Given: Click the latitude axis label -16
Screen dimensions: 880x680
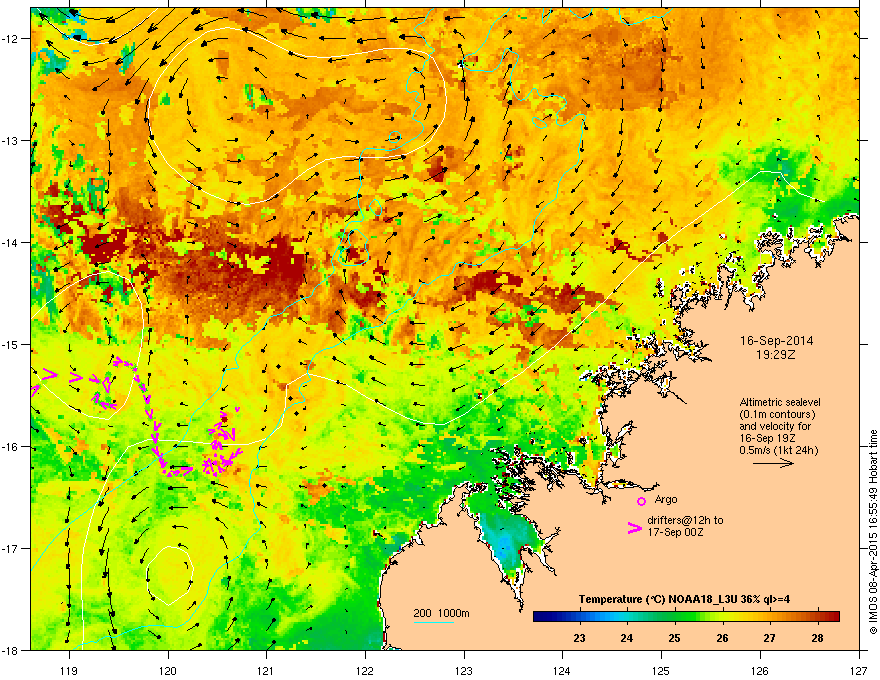Looking at the screenshot, I should (11, 447).
